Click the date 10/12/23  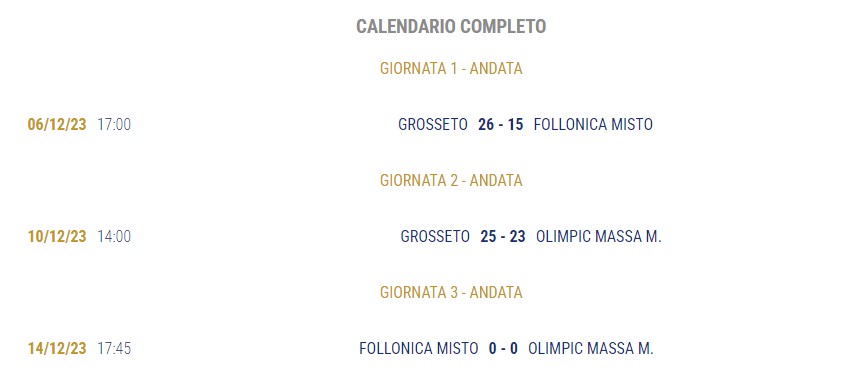pos(57,236)
